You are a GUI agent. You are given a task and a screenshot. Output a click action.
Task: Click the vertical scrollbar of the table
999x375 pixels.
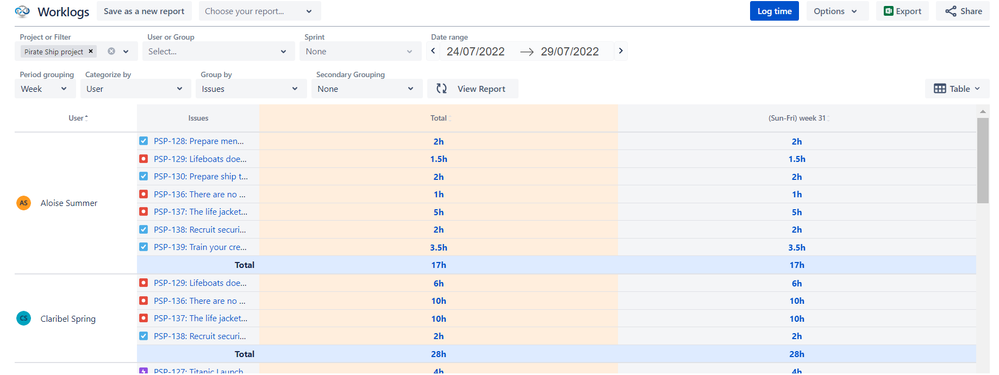tap(982, 160)
